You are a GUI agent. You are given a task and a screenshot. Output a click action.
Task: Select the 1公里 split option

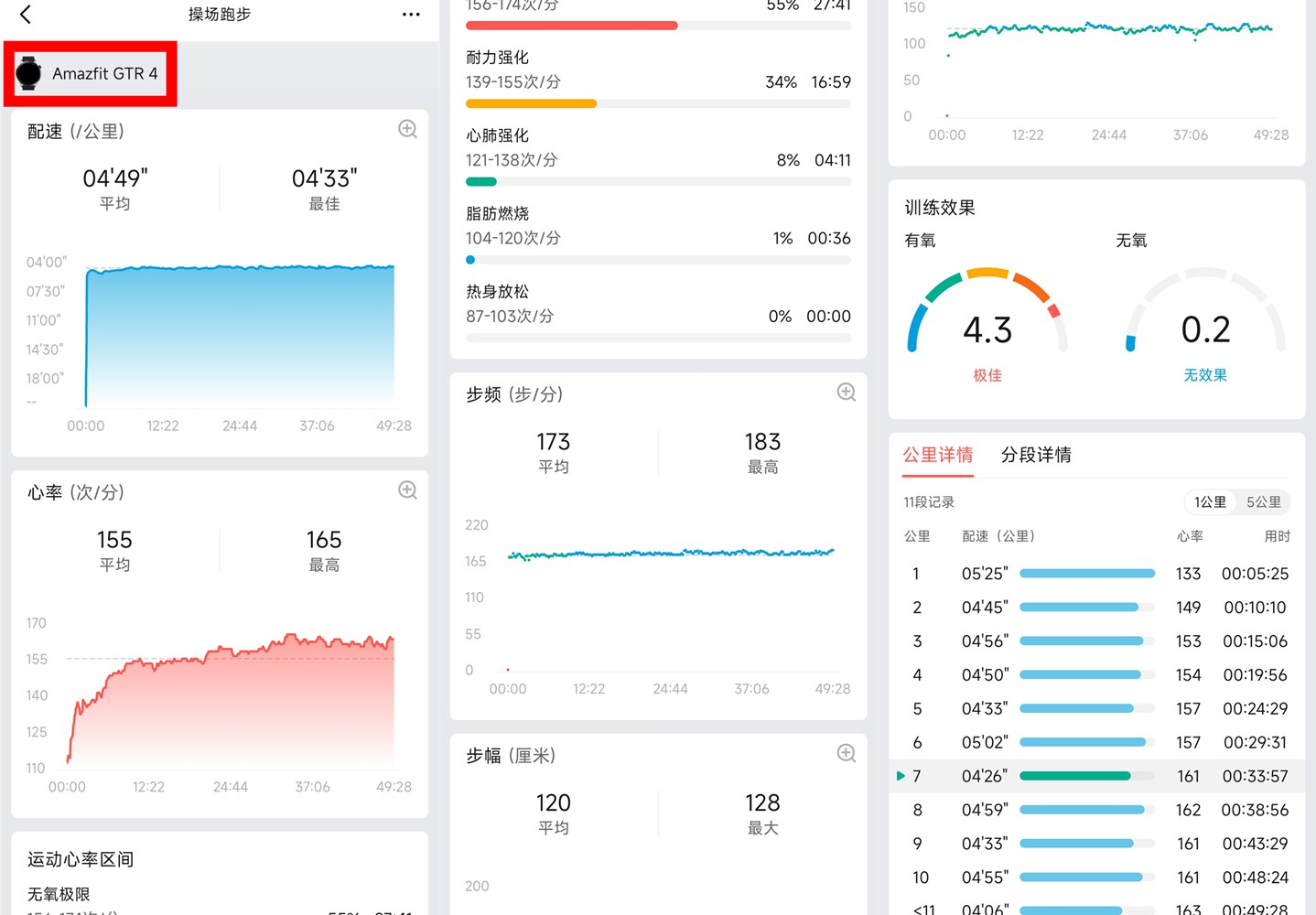click(1210, 502)
